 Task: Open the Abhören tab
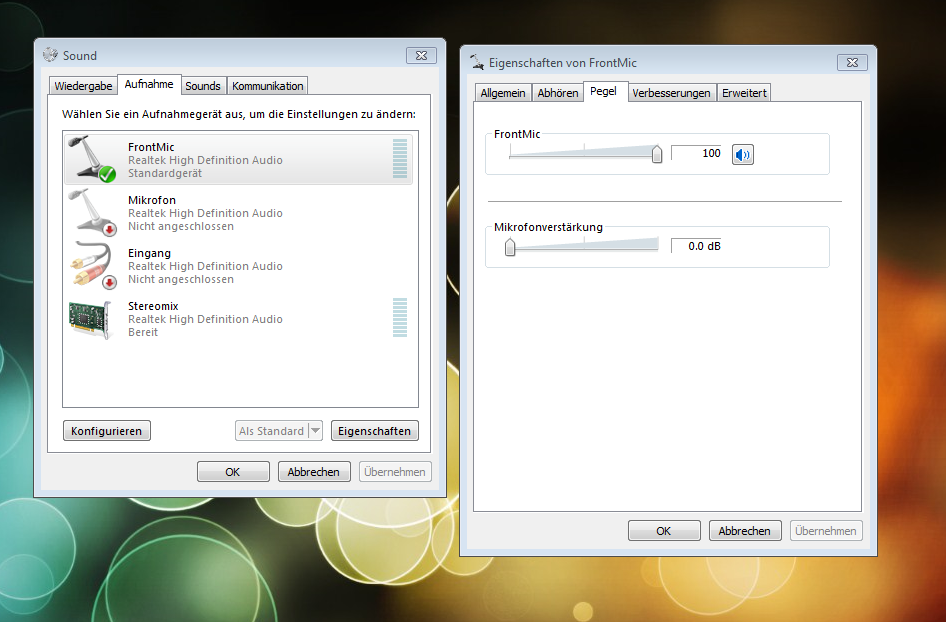[557, 93]
